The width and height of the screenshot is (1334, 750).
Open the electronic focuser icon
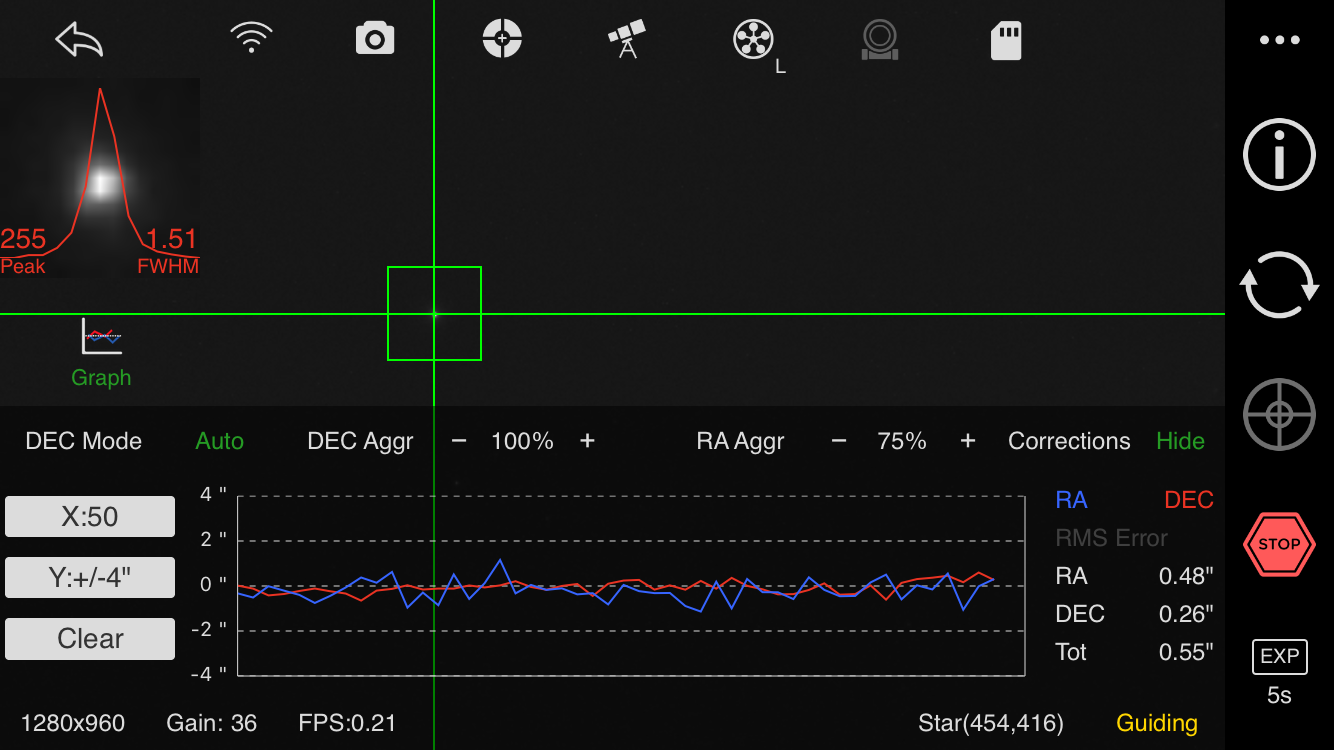pyautogui.click(x=880, y=40)
